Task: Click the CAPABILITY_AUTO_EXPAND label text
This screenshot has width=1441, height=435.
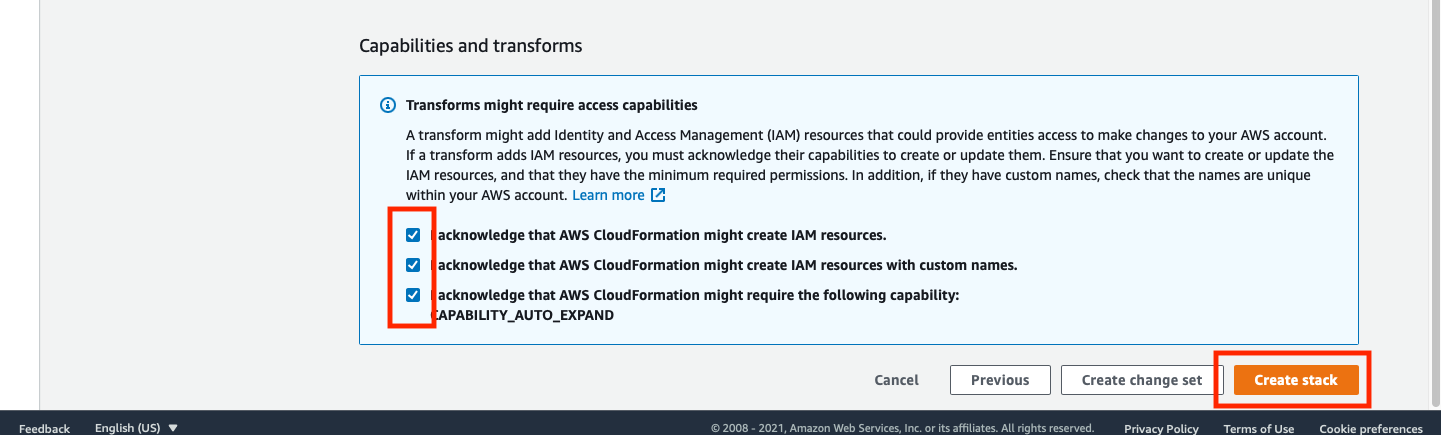Action: coord(522,314)
